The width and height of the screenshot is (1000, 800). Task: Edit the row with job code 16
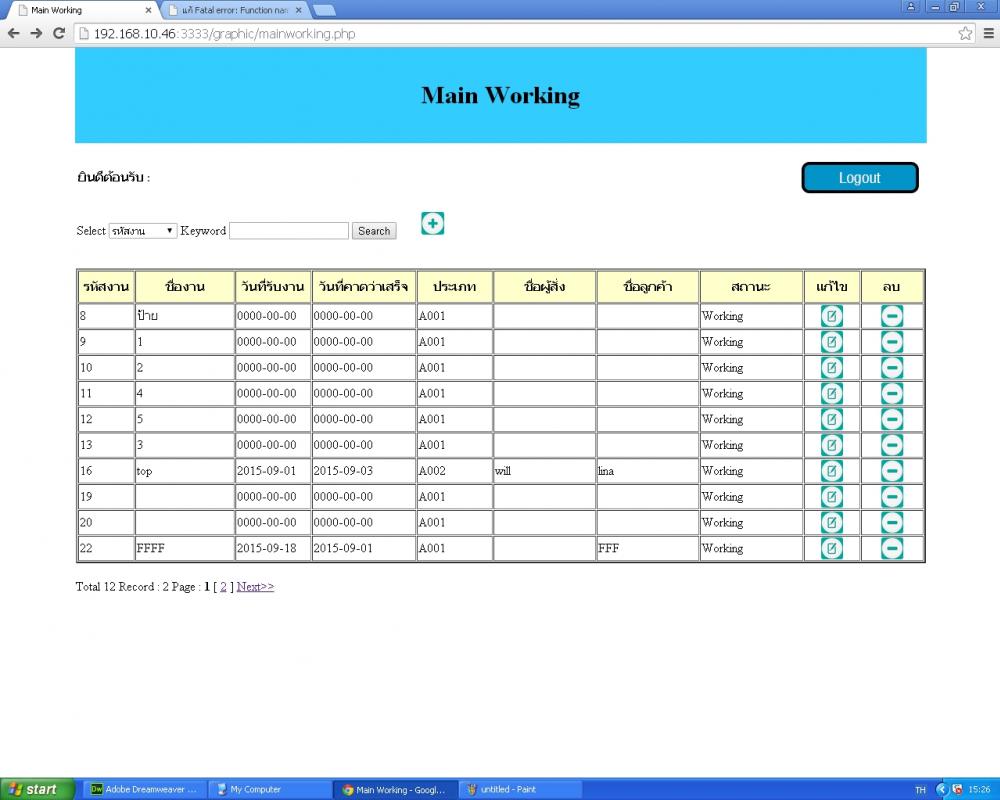point(831,471)
